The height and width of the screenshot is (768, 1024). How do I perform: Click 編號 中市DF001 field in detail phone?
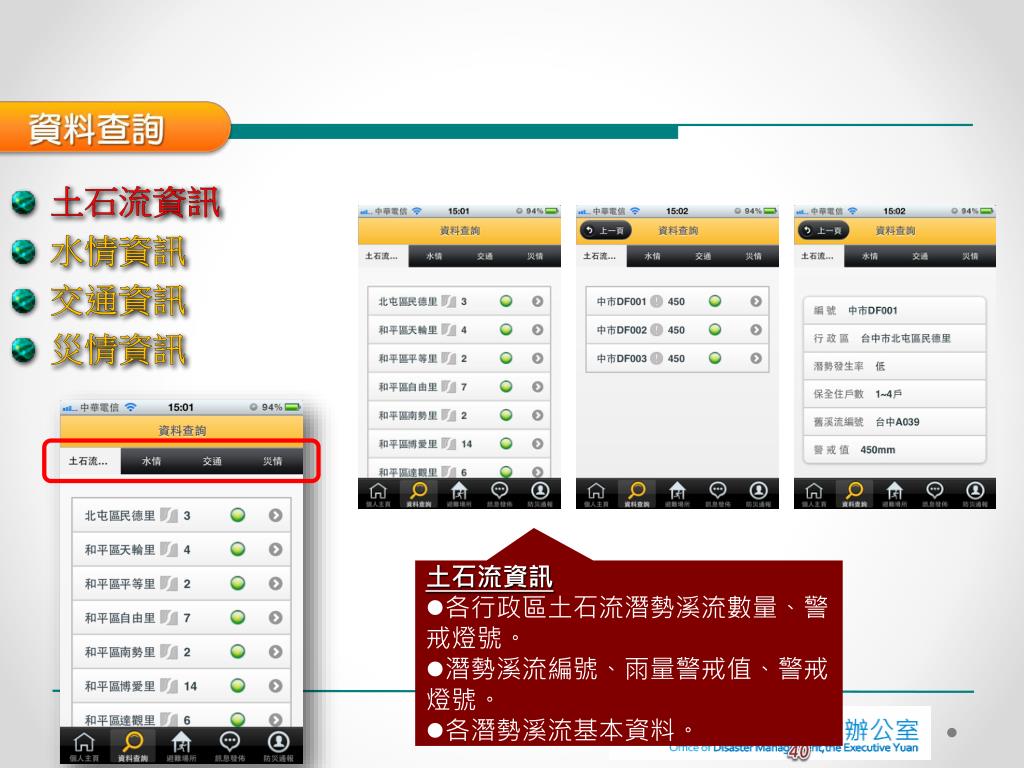[894, 310]
